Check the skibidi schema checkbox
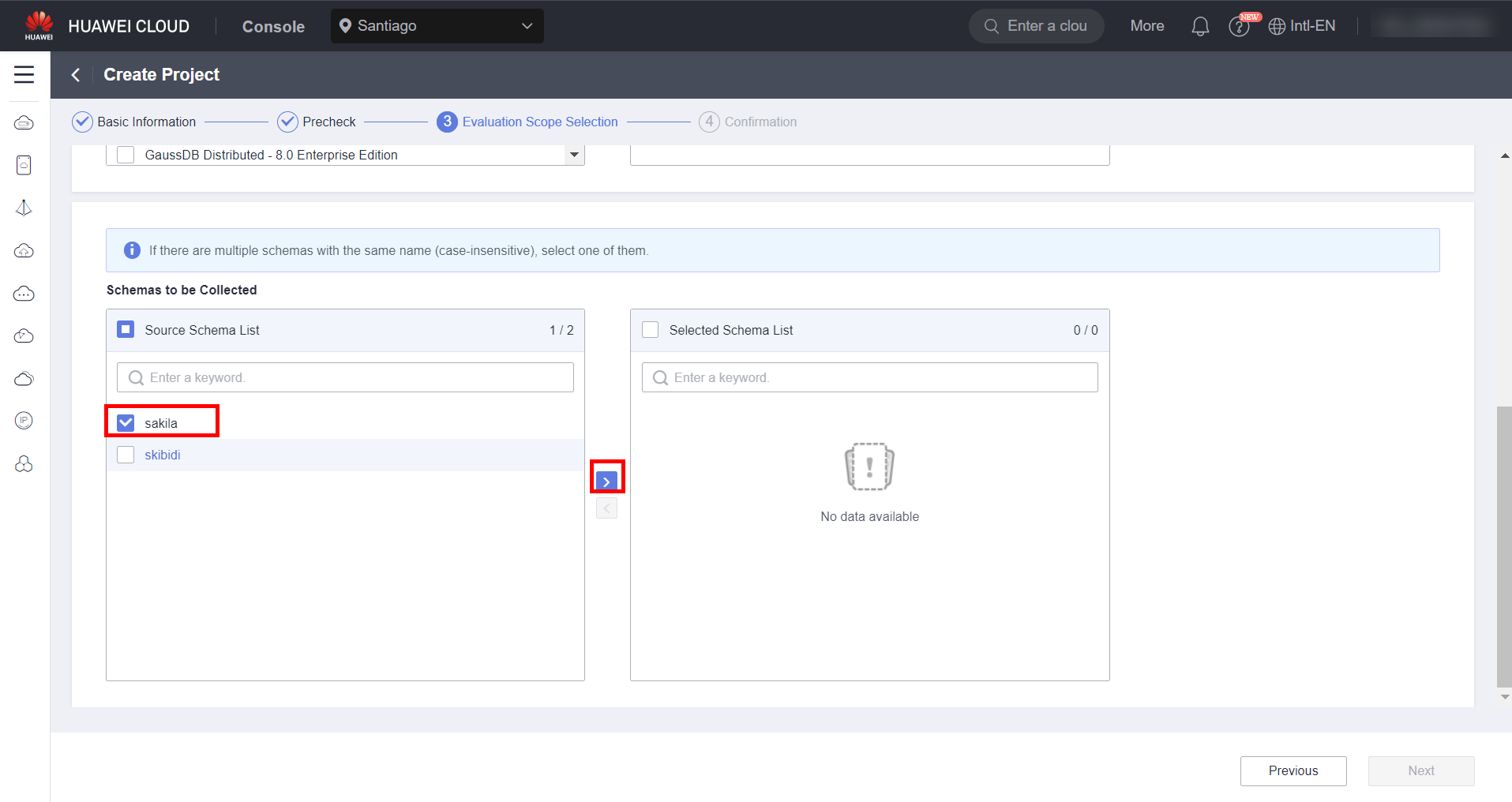Viewport: 1512px width, 802px height. pyautogui.click(x=126, y=455)
